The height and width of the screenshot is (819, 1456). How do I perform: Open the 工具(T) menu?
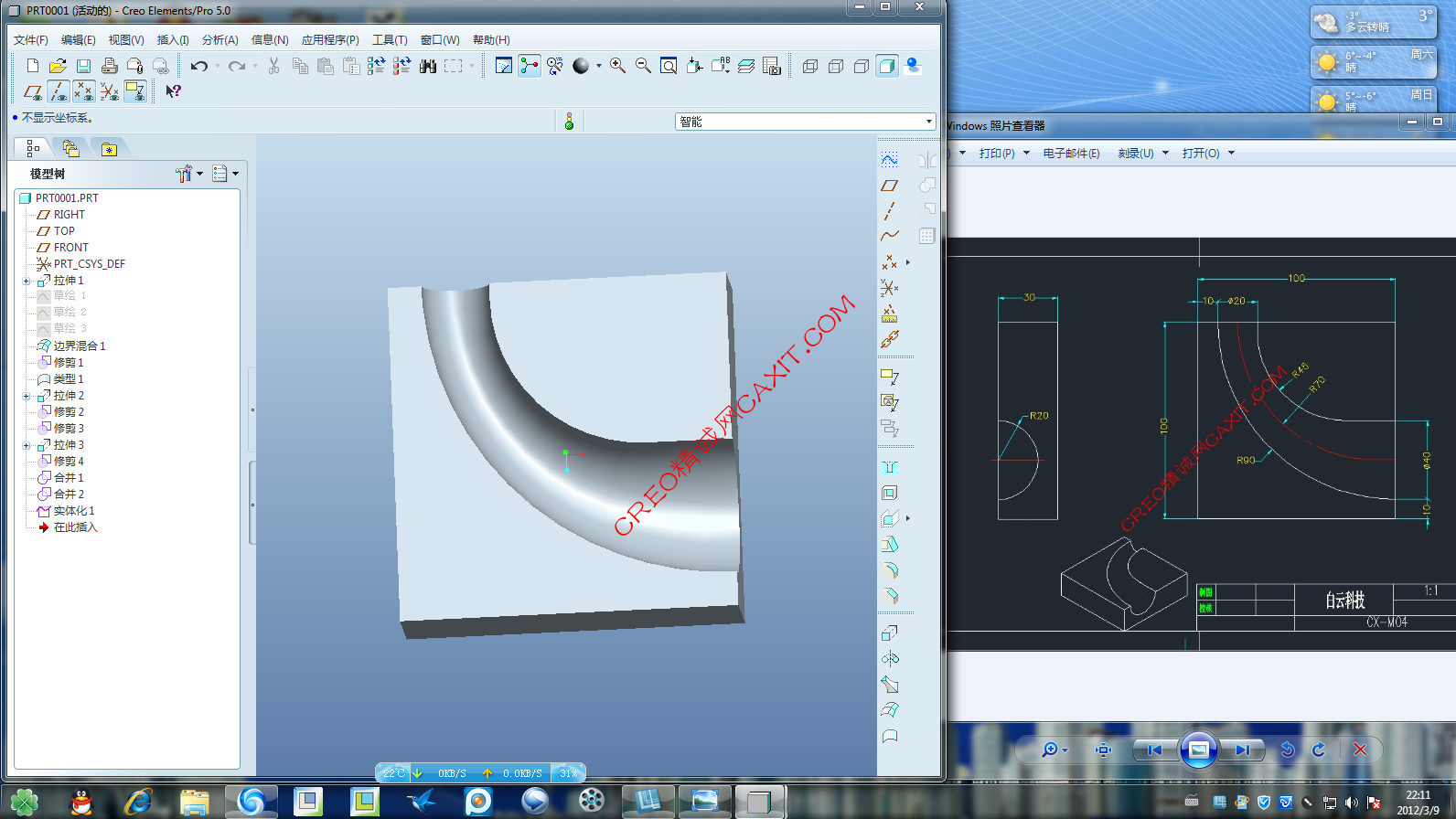390,39
